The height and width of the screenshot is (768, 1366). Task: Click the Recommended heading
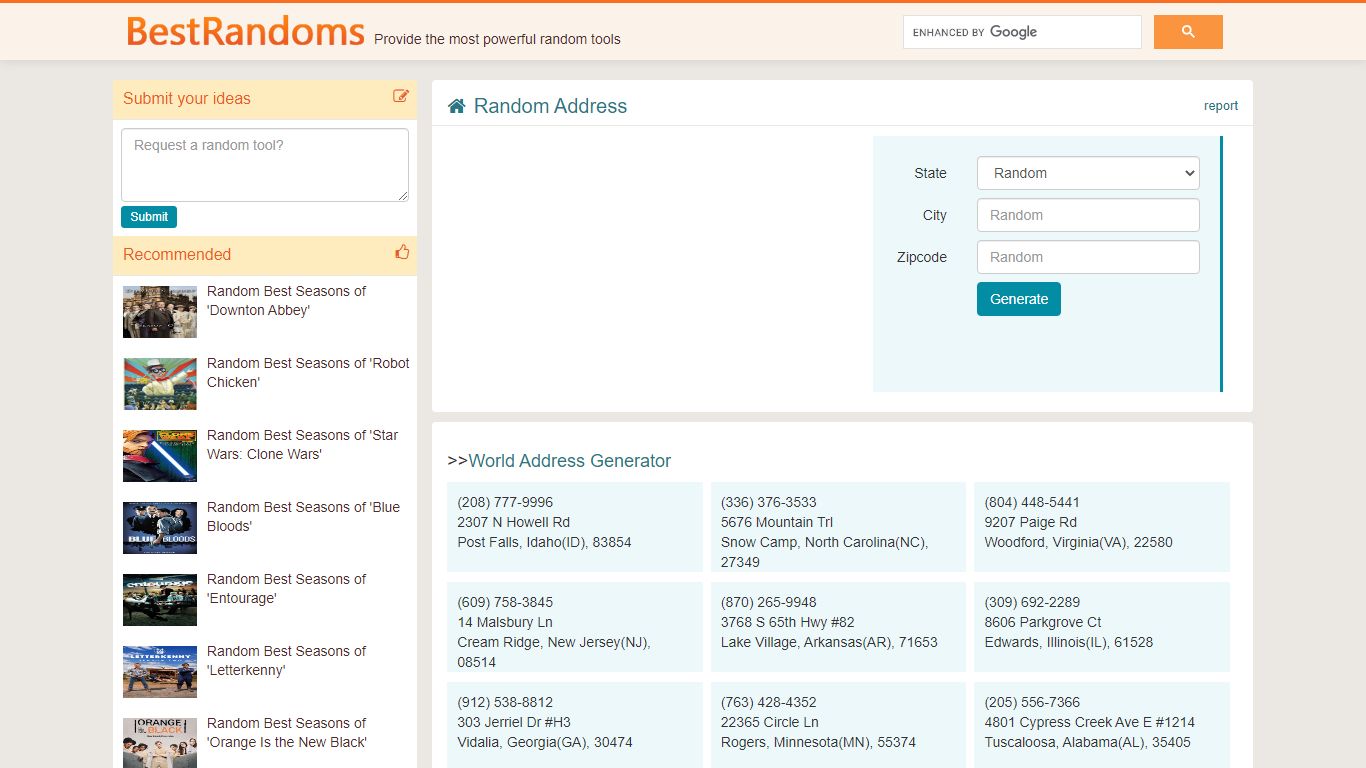(x=177, y=254)
